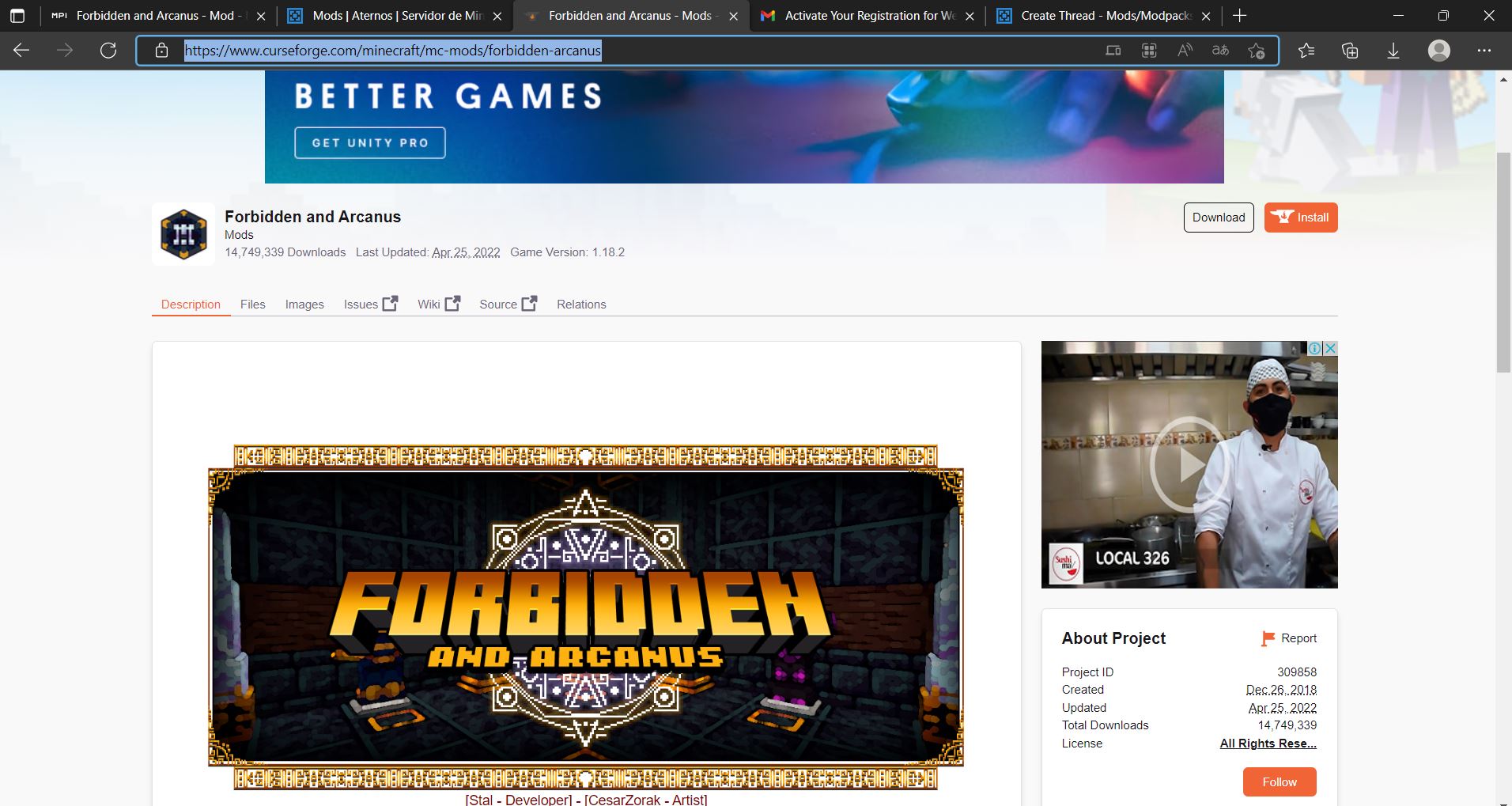Click the Created date Dec 26, 2018
The image size is (1512, 806).
point(1281,690)
